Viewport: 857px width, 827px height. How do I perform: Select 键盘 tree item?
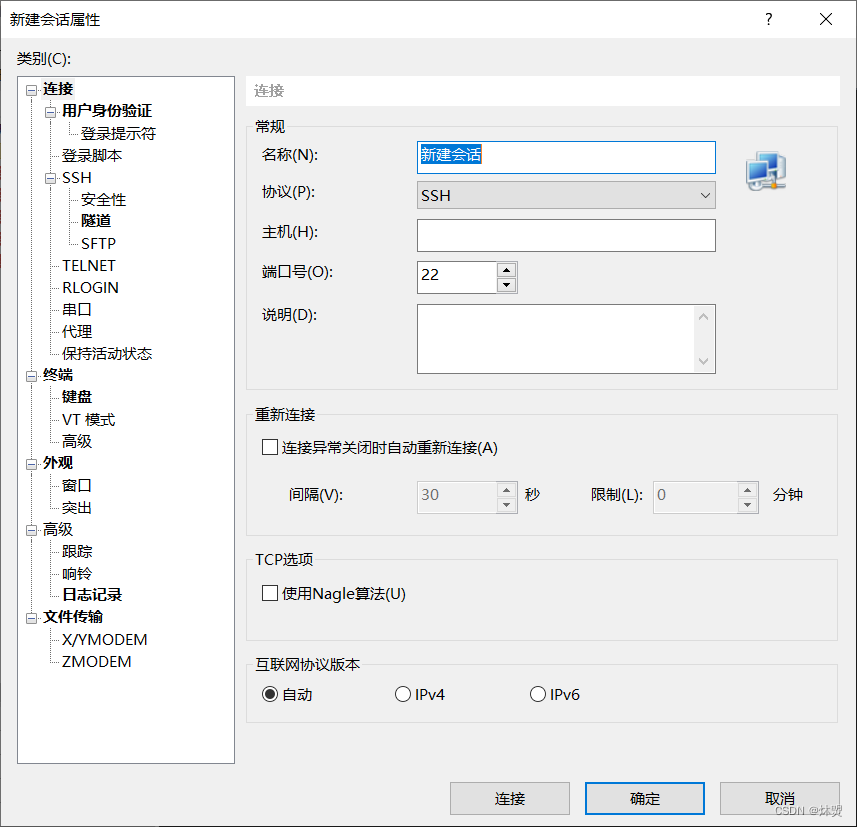(x=77, y=397)
